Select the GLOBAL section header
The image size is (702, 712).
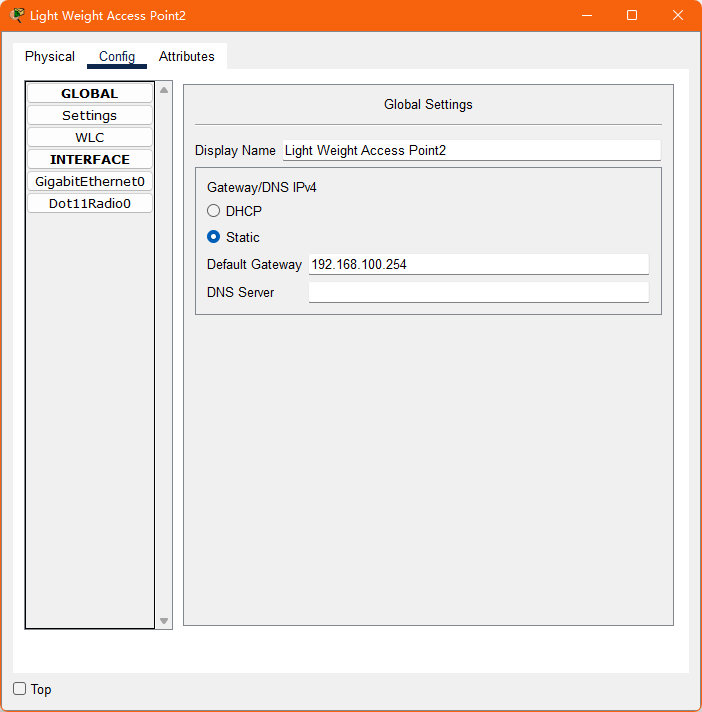tap(89, 94)
